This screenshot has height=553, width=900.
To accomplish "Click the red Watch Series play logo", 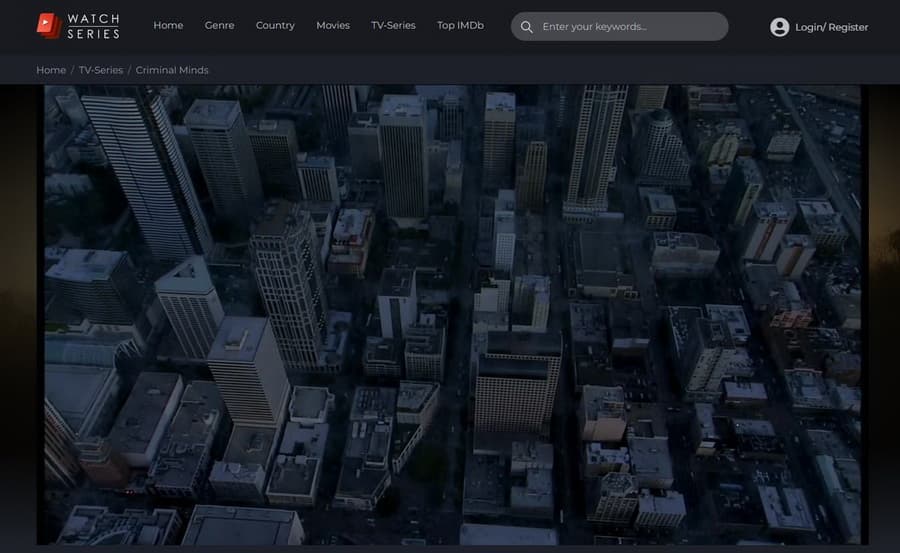I will click(49, 26).
